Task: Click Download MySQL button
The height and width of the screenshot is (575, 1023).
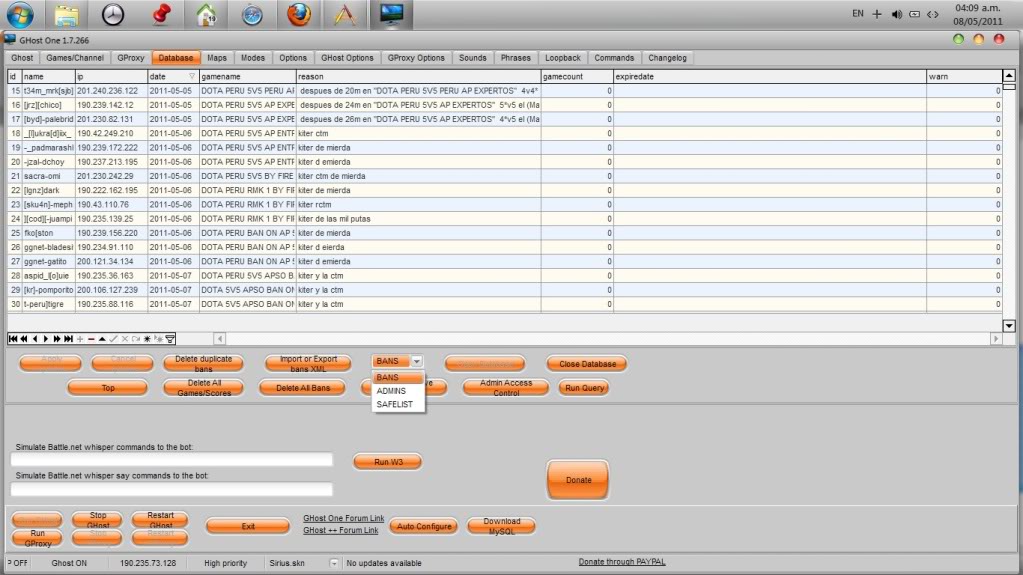Action: pos(502,526)
